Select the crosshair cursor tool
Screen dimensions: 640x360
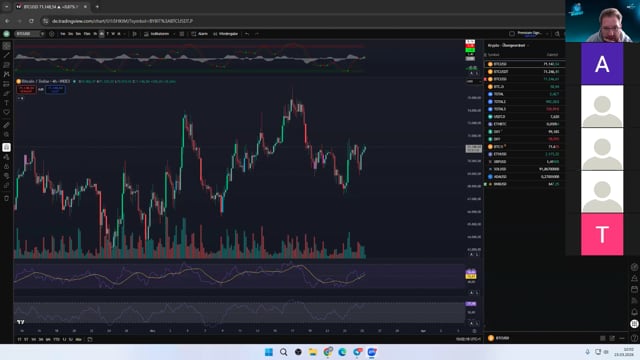point(7,46)
